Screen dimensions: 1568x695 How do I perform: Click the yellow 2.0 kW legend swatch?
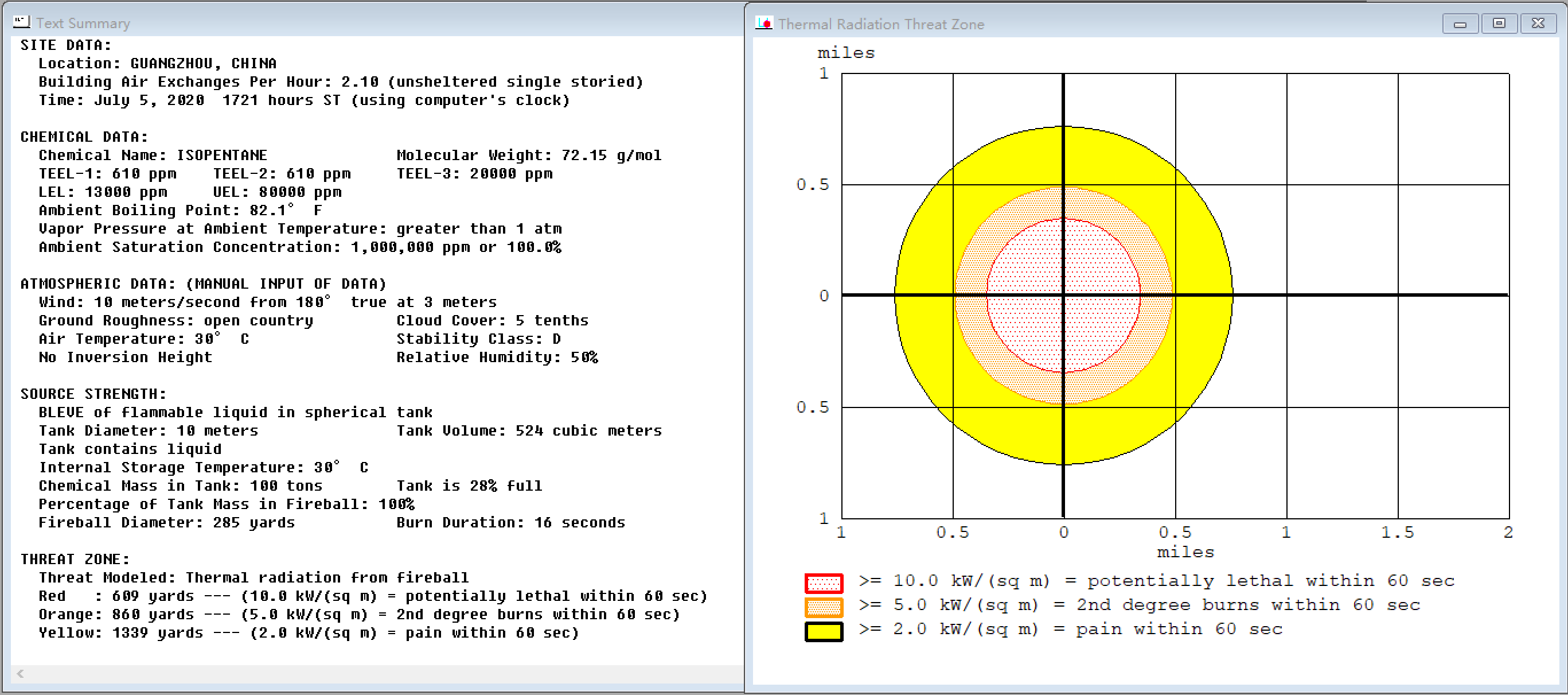[823, 632]
